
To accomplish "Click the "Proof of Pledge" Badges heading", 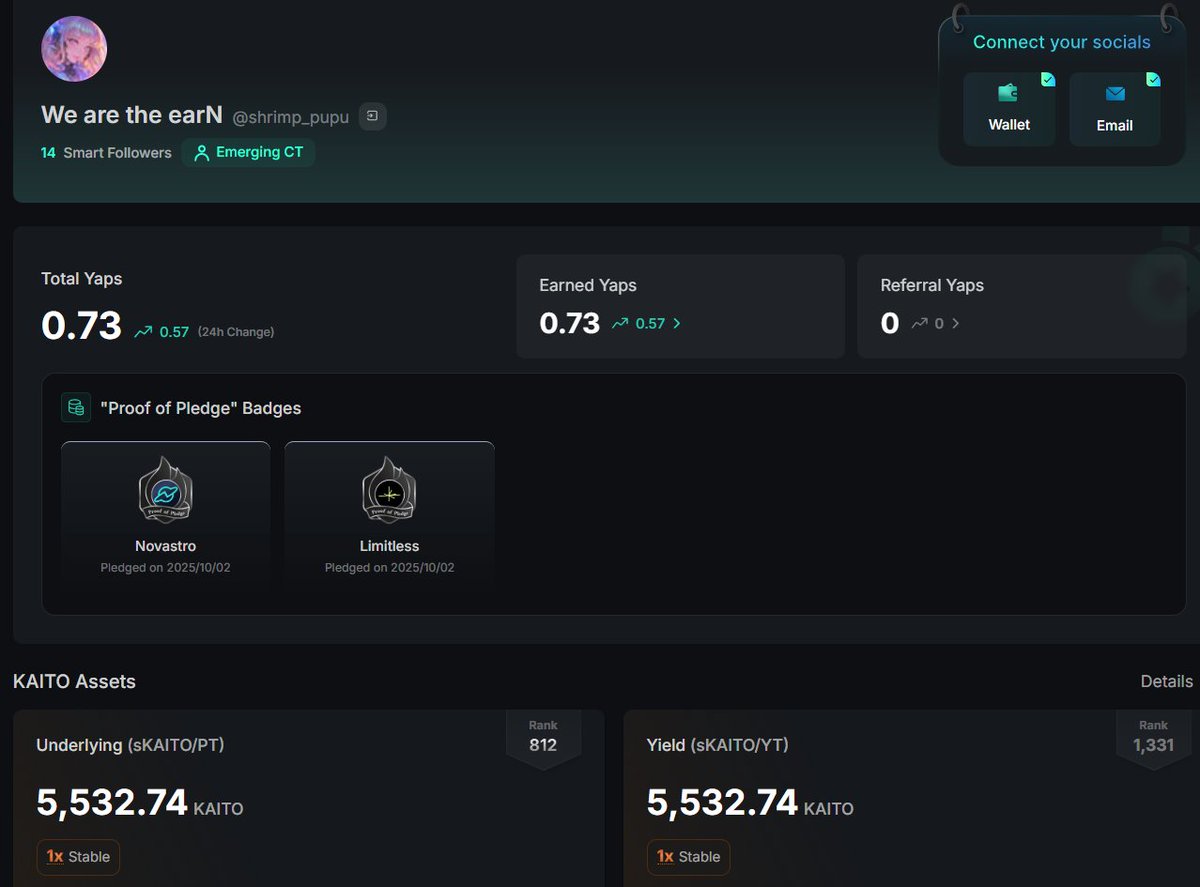I will tap(201, 408).
